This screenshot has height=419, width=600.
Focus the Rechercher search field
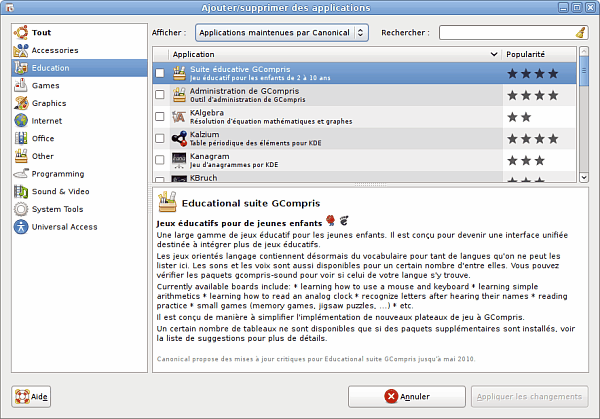tap(514, 33)
